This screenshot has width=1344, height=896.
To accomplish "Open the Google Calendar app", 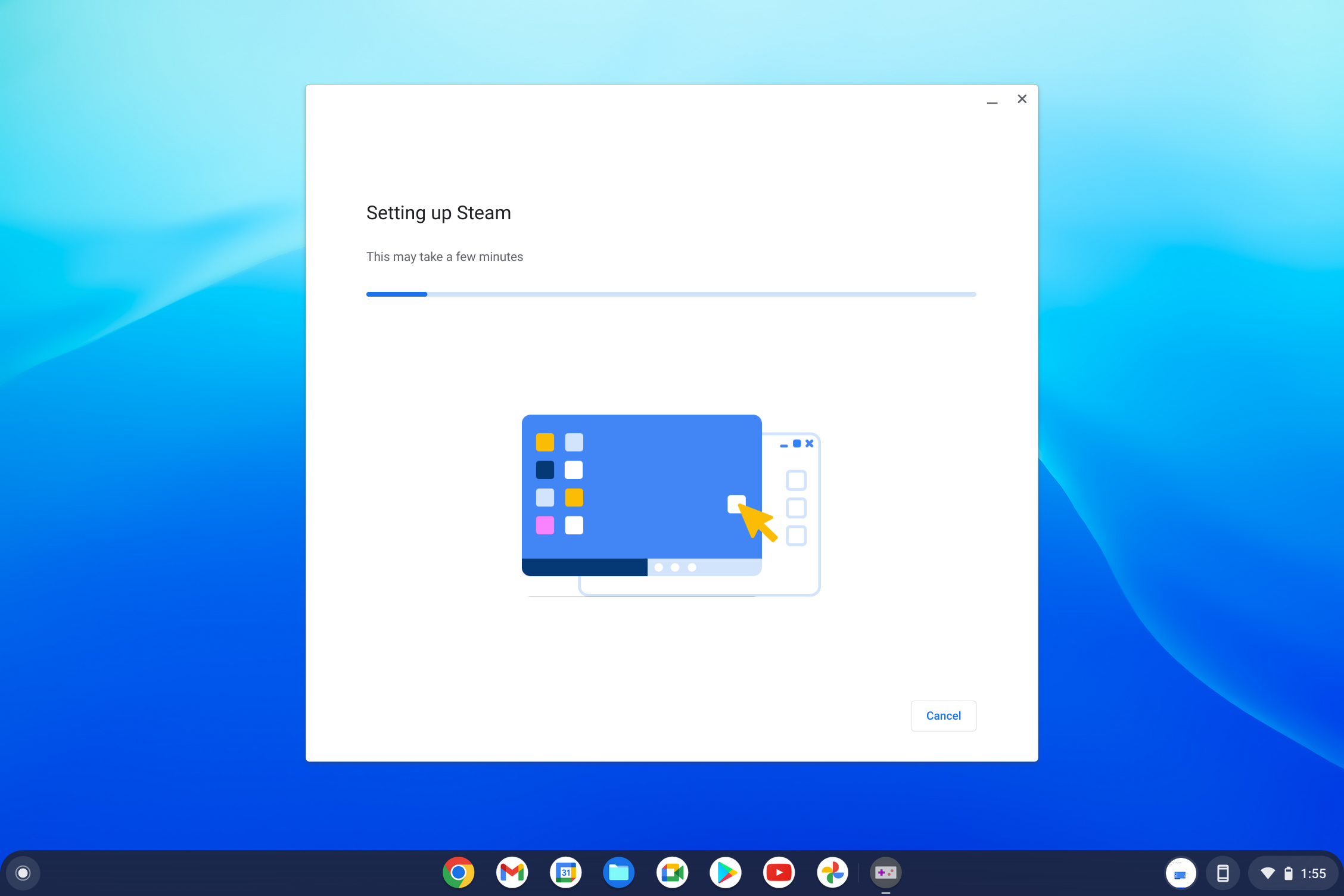I will 565,872.
